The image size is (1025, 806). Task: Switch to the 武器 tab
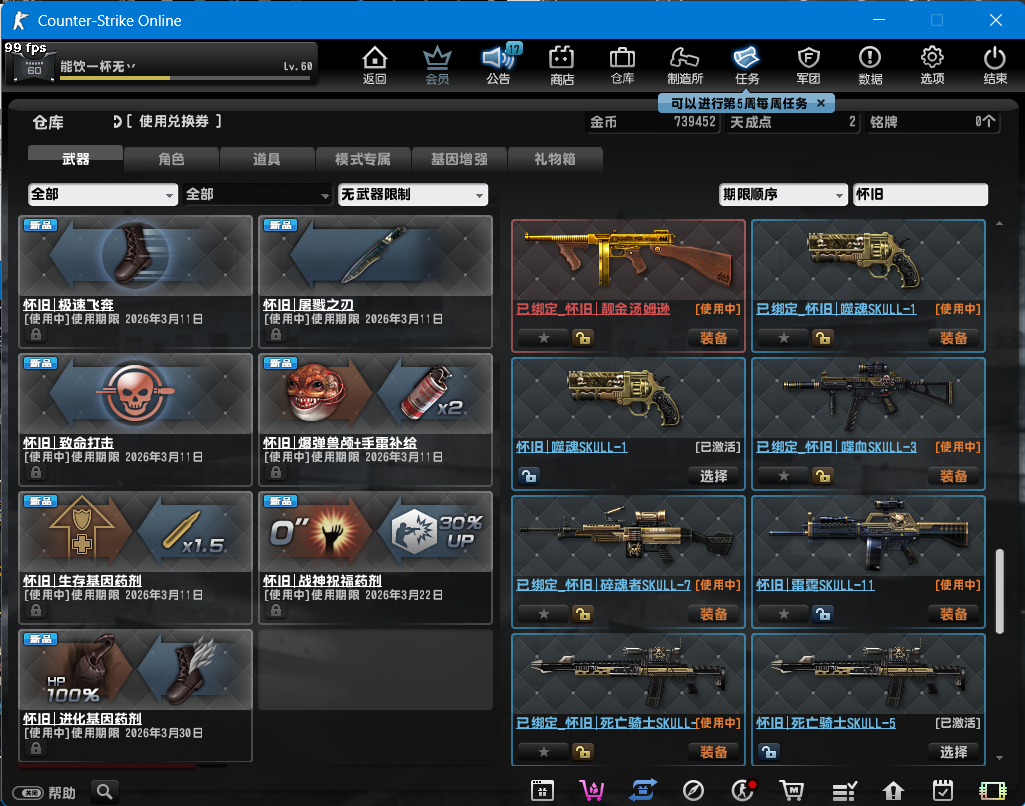pyautogui.click(x=75, y=158)
